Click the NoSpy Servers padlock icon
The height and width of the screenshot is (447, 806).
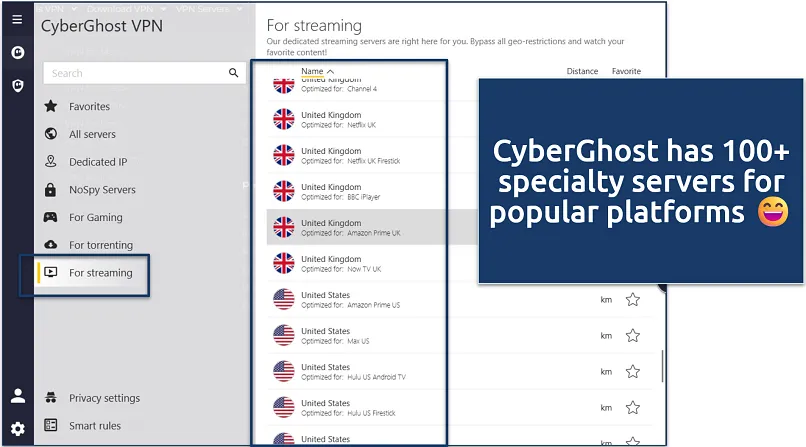50,190
